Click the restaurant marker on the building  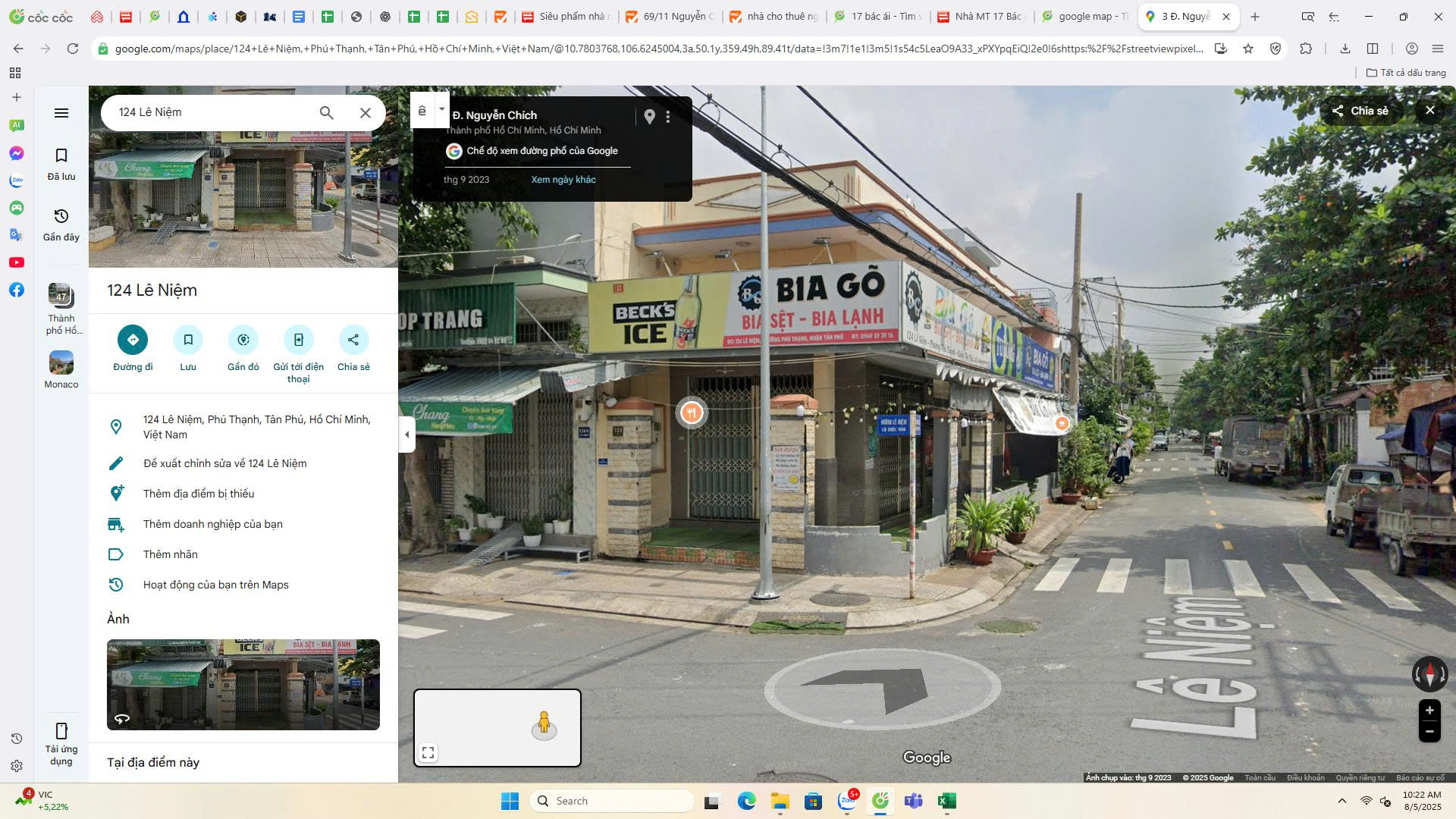691,413
